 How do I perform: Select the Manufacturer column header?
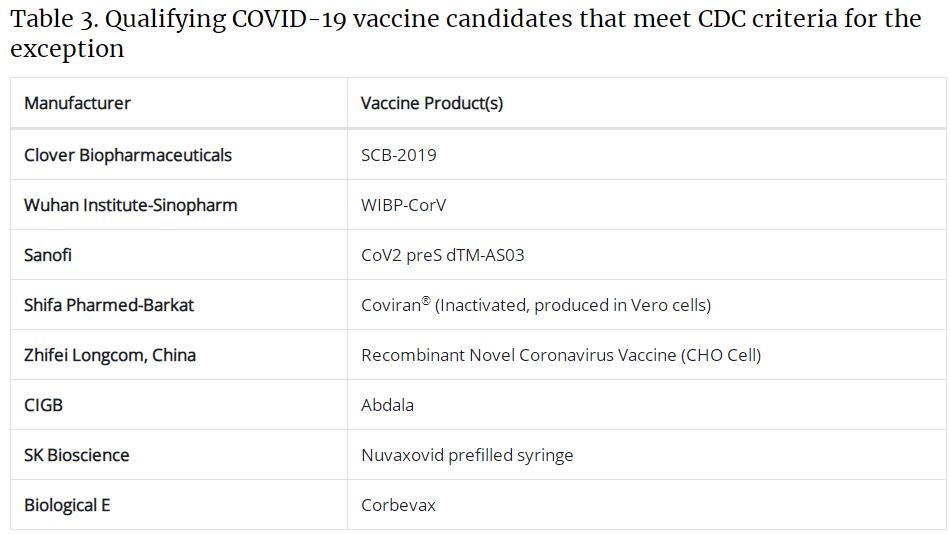(77, 103)
